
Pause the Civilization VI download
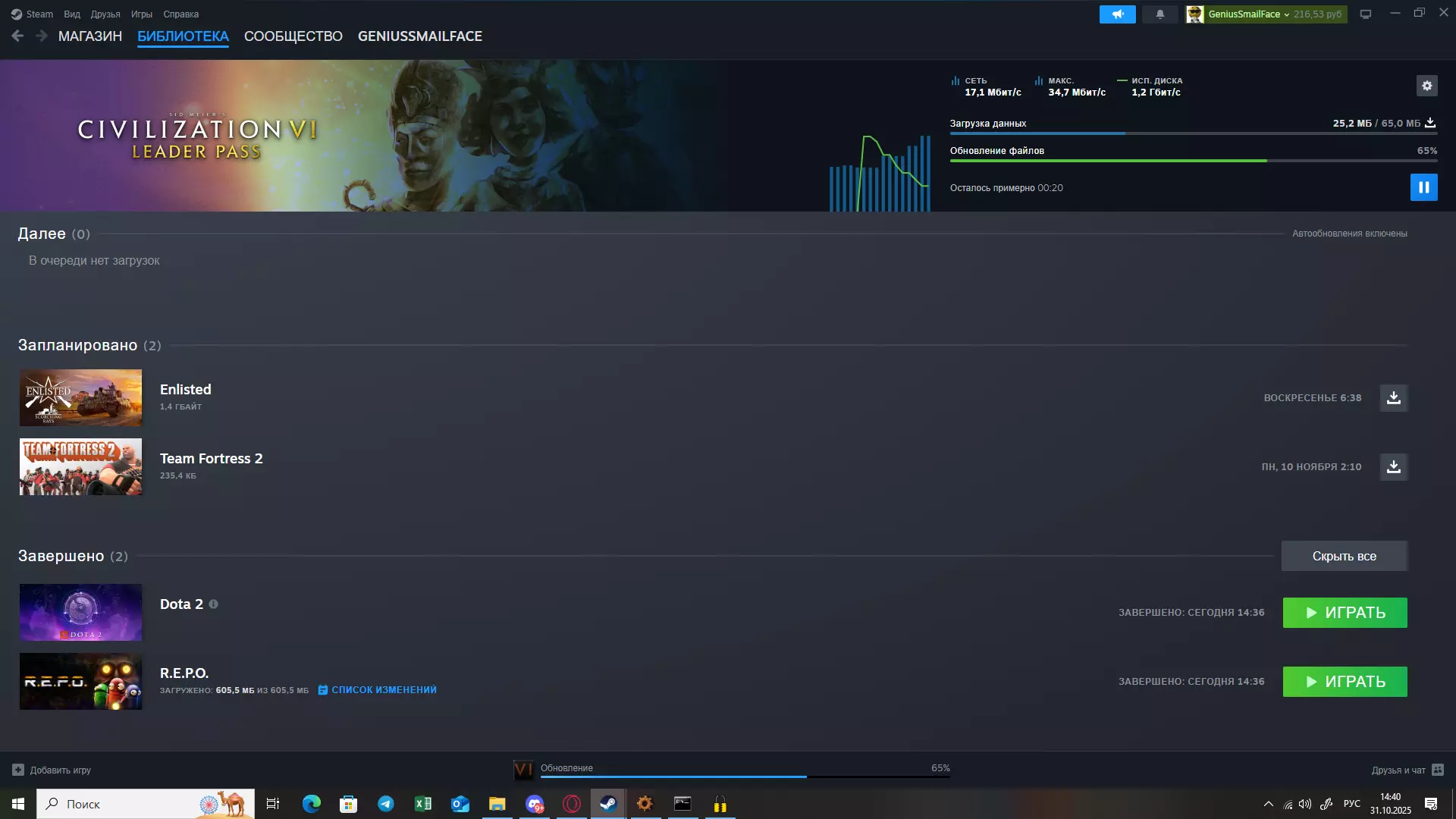point(1423,187)
